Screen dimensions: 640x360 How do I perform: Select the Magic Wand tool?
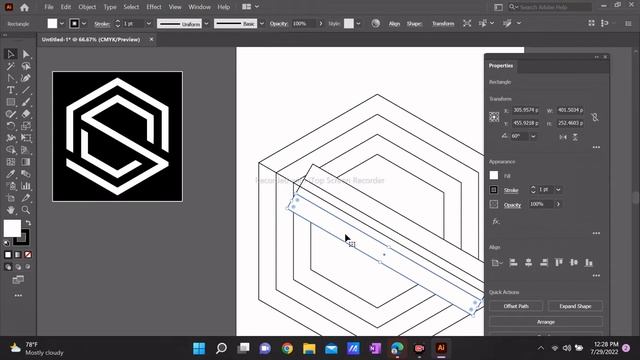[x=11, y=66]
